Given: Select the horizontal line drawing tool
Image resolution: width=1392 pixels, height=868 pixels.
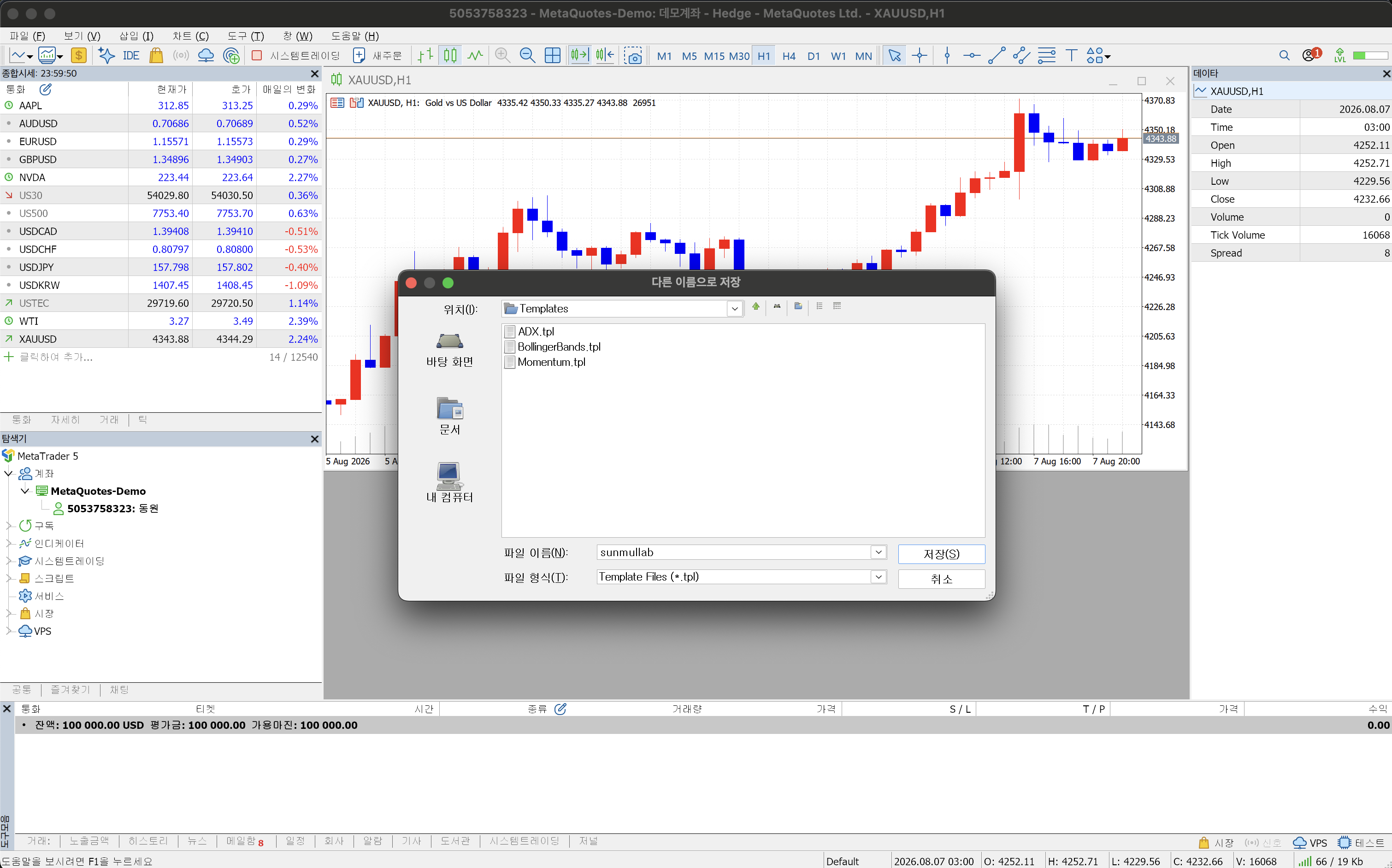Looking at the screenshot, I should pos(972,56).
